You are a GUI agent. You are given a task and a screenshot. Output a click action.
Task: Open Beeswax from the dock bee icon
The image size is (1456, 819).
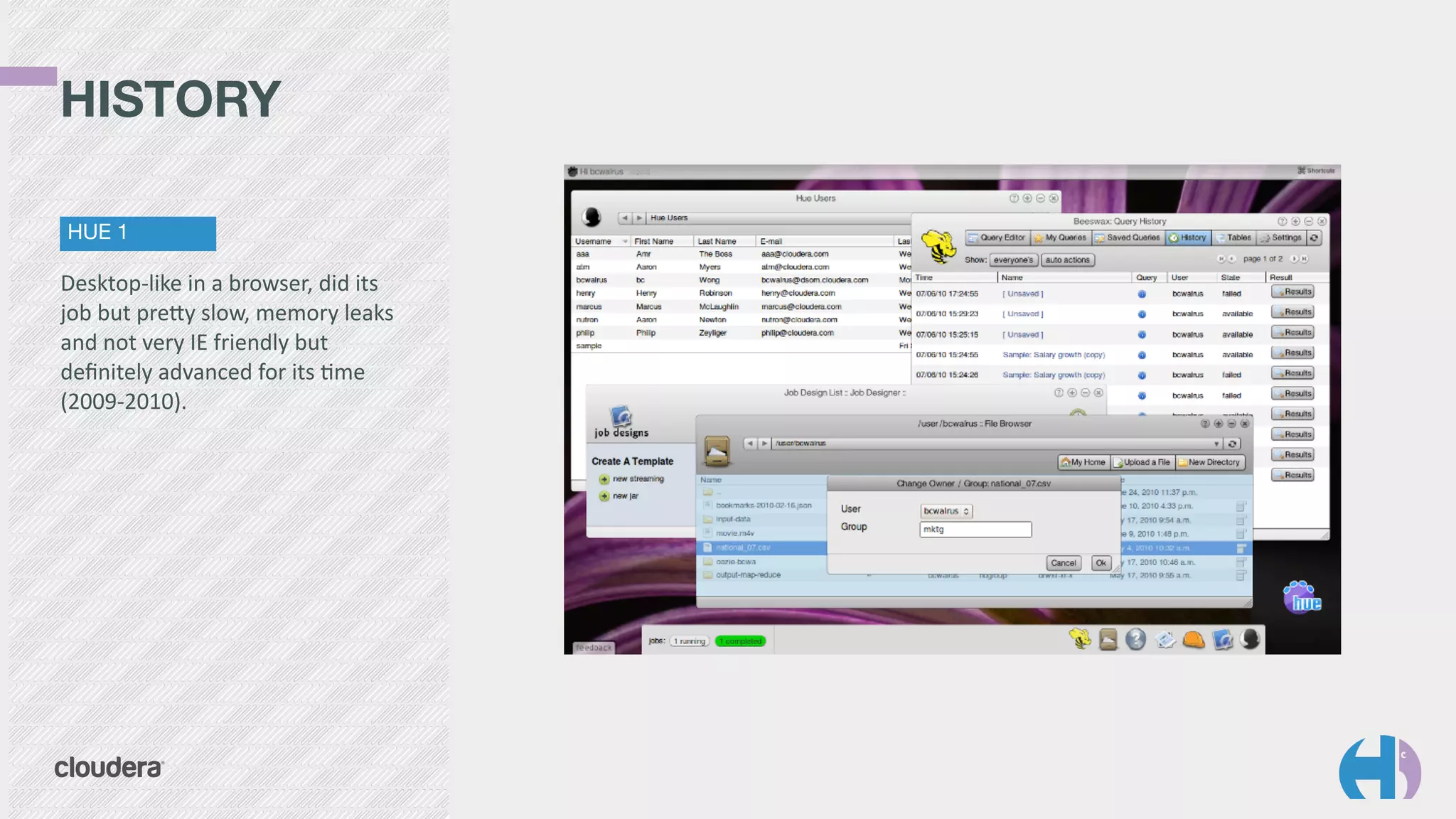tap(1080, 638)
